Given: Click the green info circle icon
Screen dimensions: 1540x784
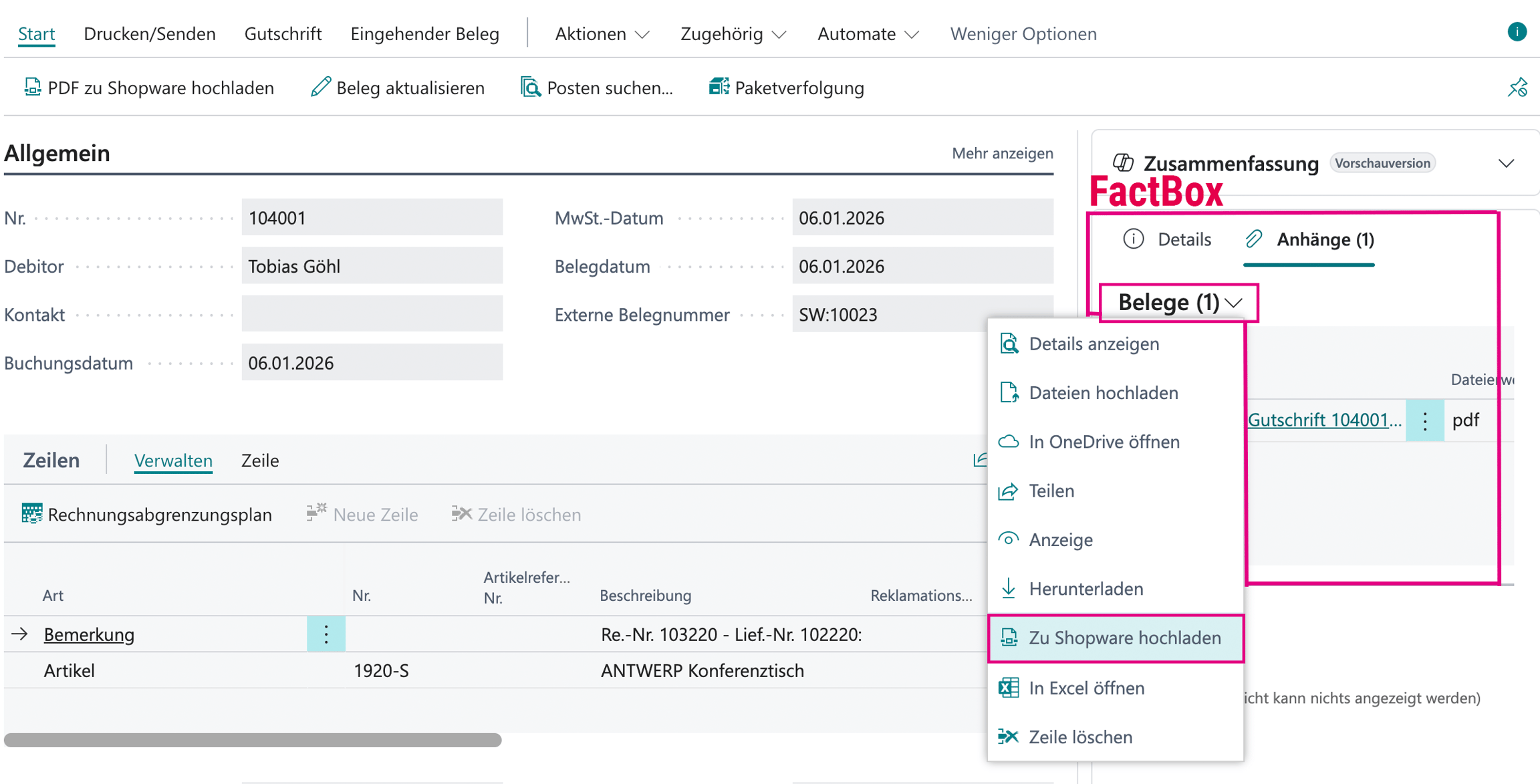Looking at the screenshot, I should (1517, 32).
